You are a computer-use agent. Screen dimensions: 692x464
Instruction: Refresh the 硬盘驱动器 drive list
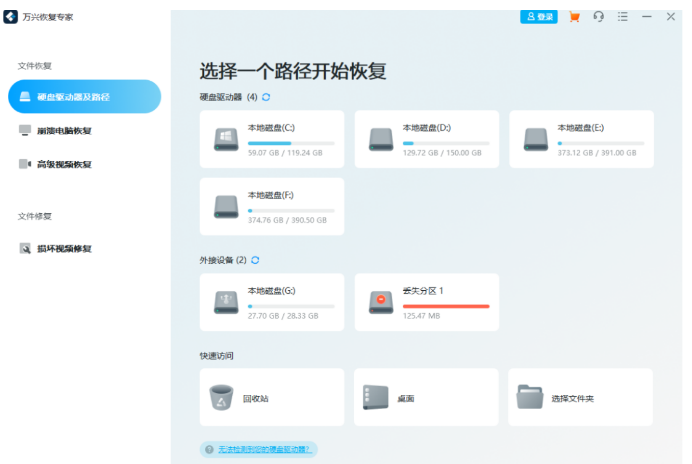[x=266, y=97]
